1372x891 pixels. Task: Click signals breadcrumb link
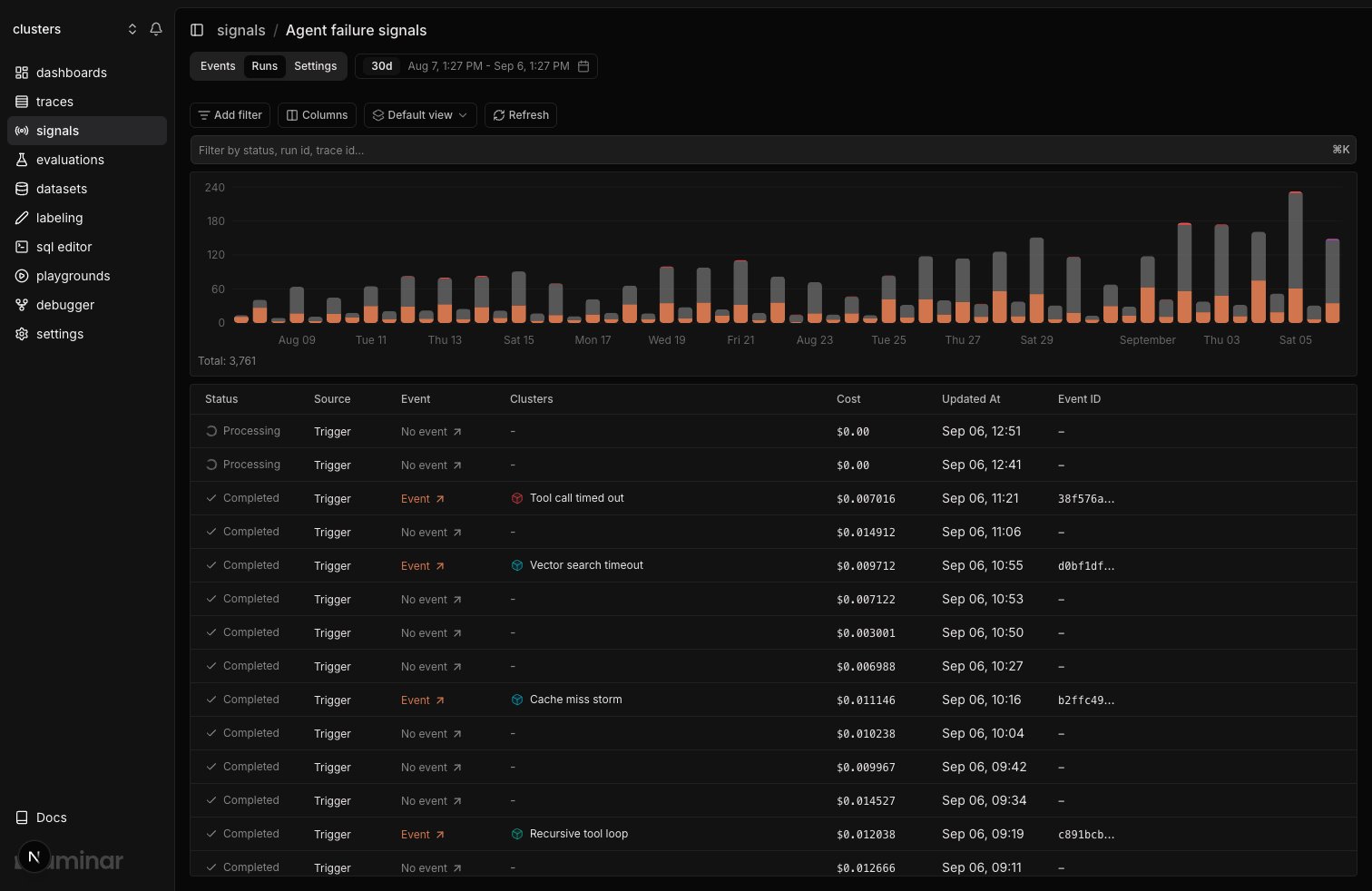241,30
